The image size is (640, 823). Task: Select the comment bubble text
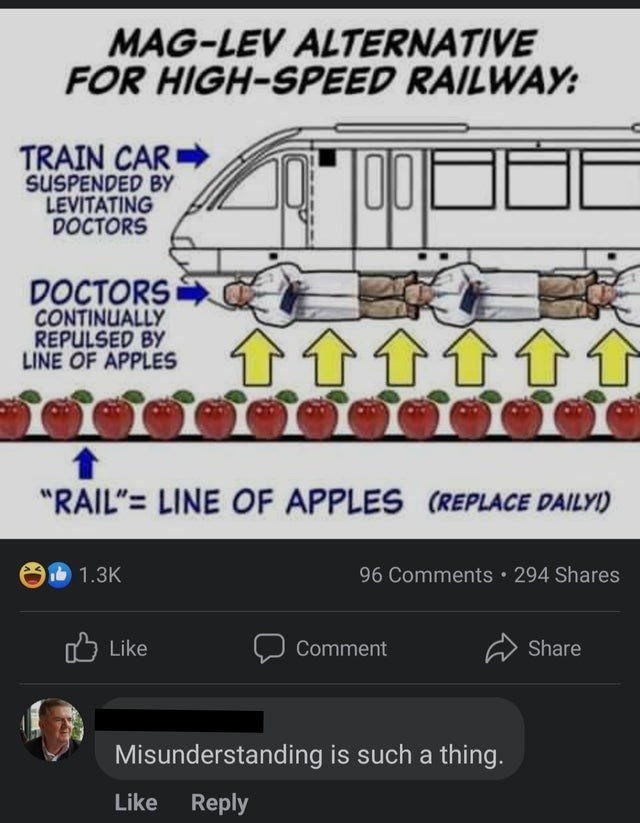click(309, 755)
